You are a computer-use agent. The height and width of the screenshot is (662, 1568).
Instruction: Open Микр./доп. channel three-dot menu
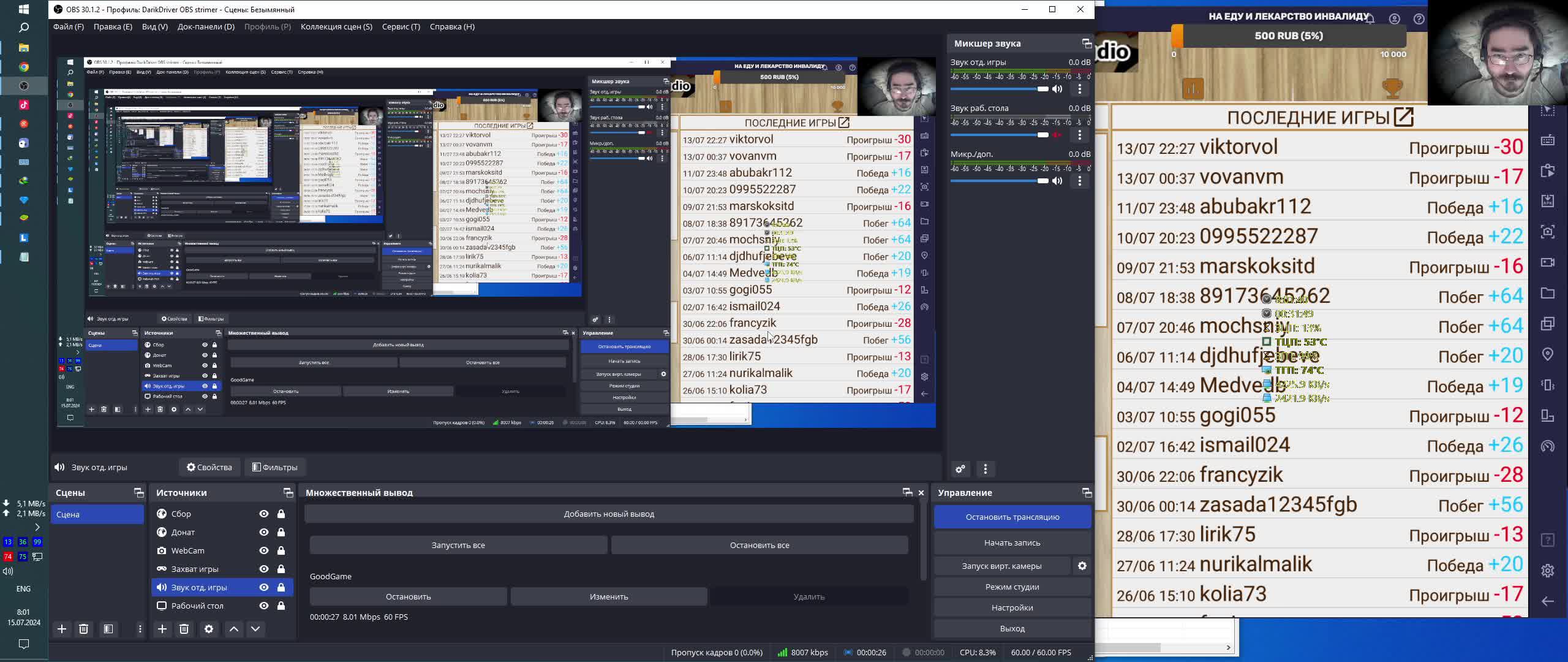coord(1080,181)
